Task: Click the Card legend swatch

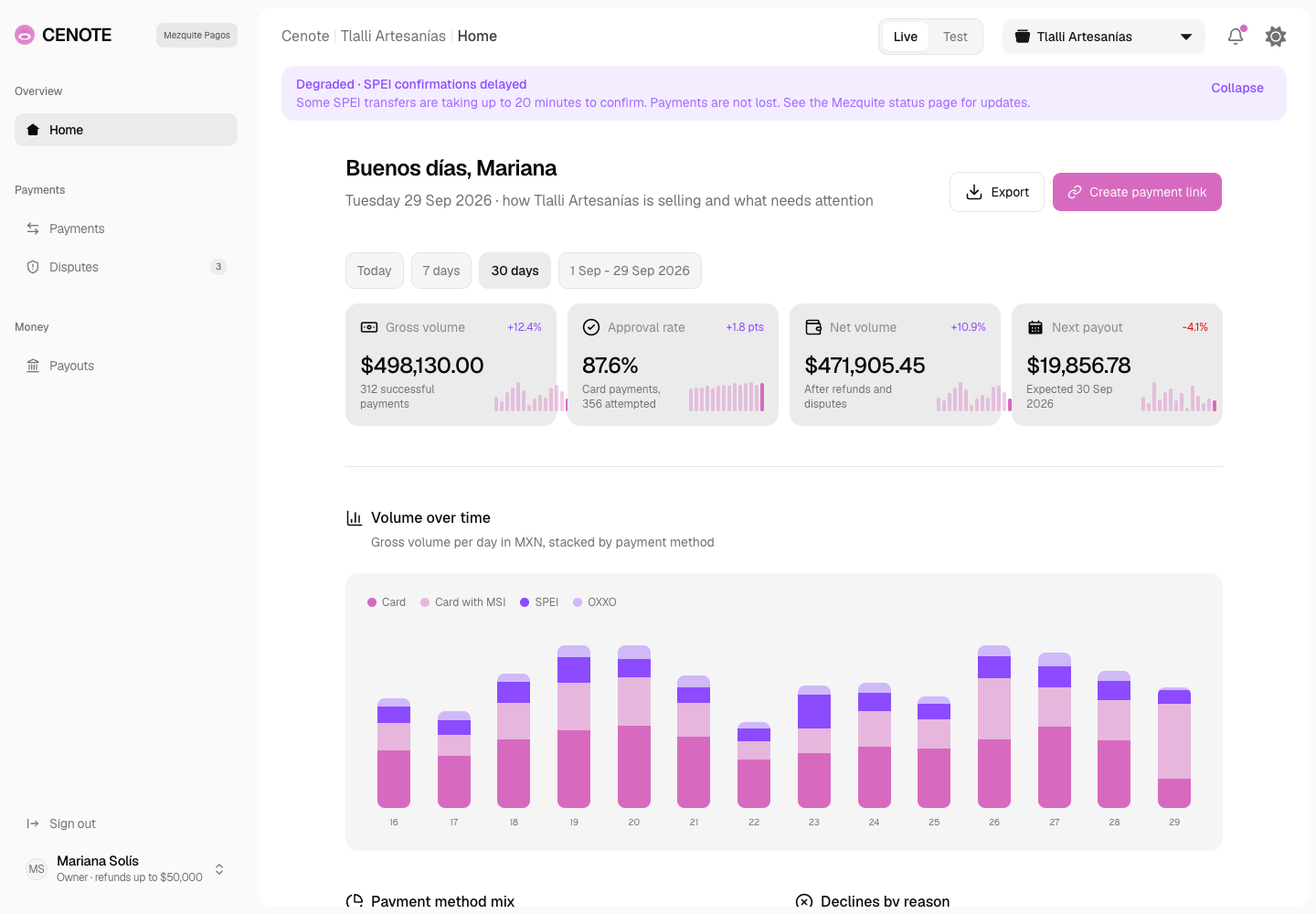Action: point(372,602)
